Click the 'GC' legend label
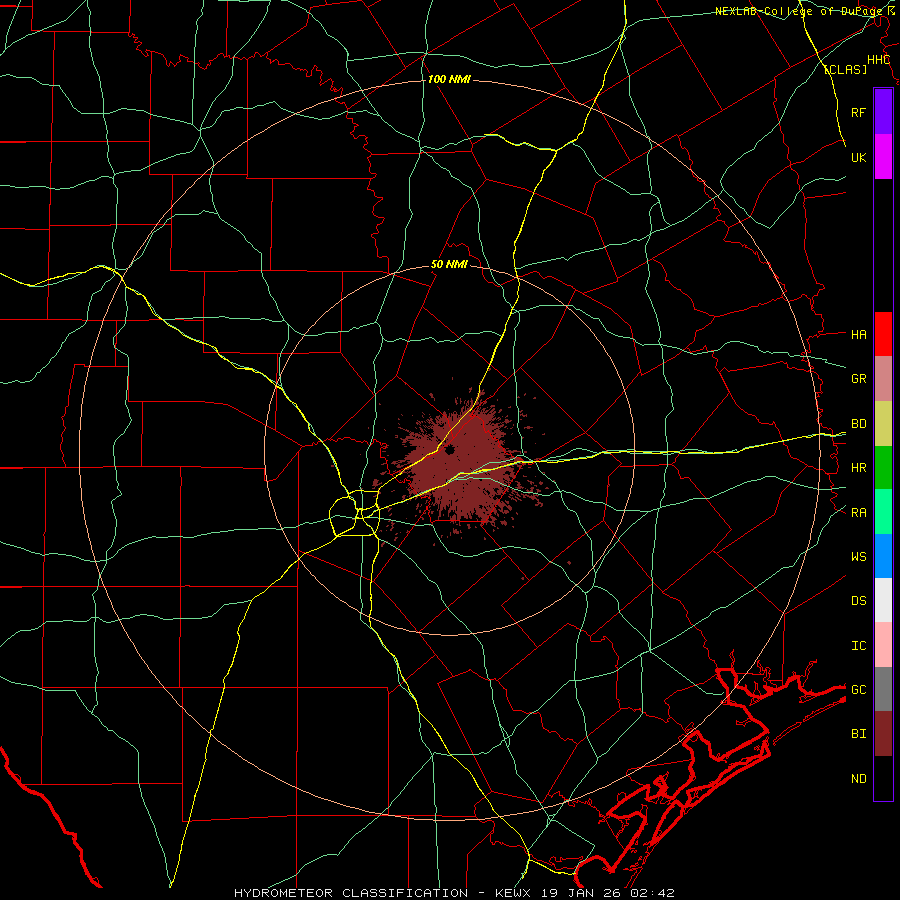Screen dimensions: 900x900 click(858, 689)
